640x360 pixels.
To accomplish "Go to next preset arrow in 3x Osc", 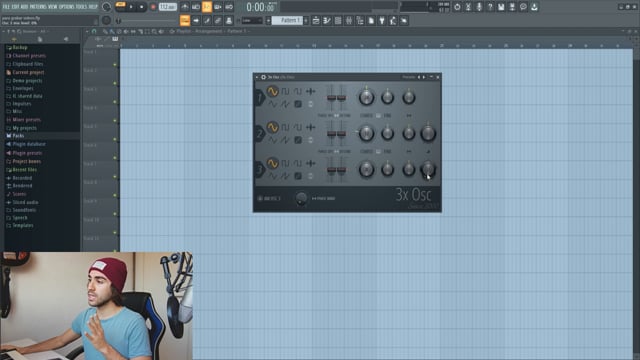I will point(424,77).
